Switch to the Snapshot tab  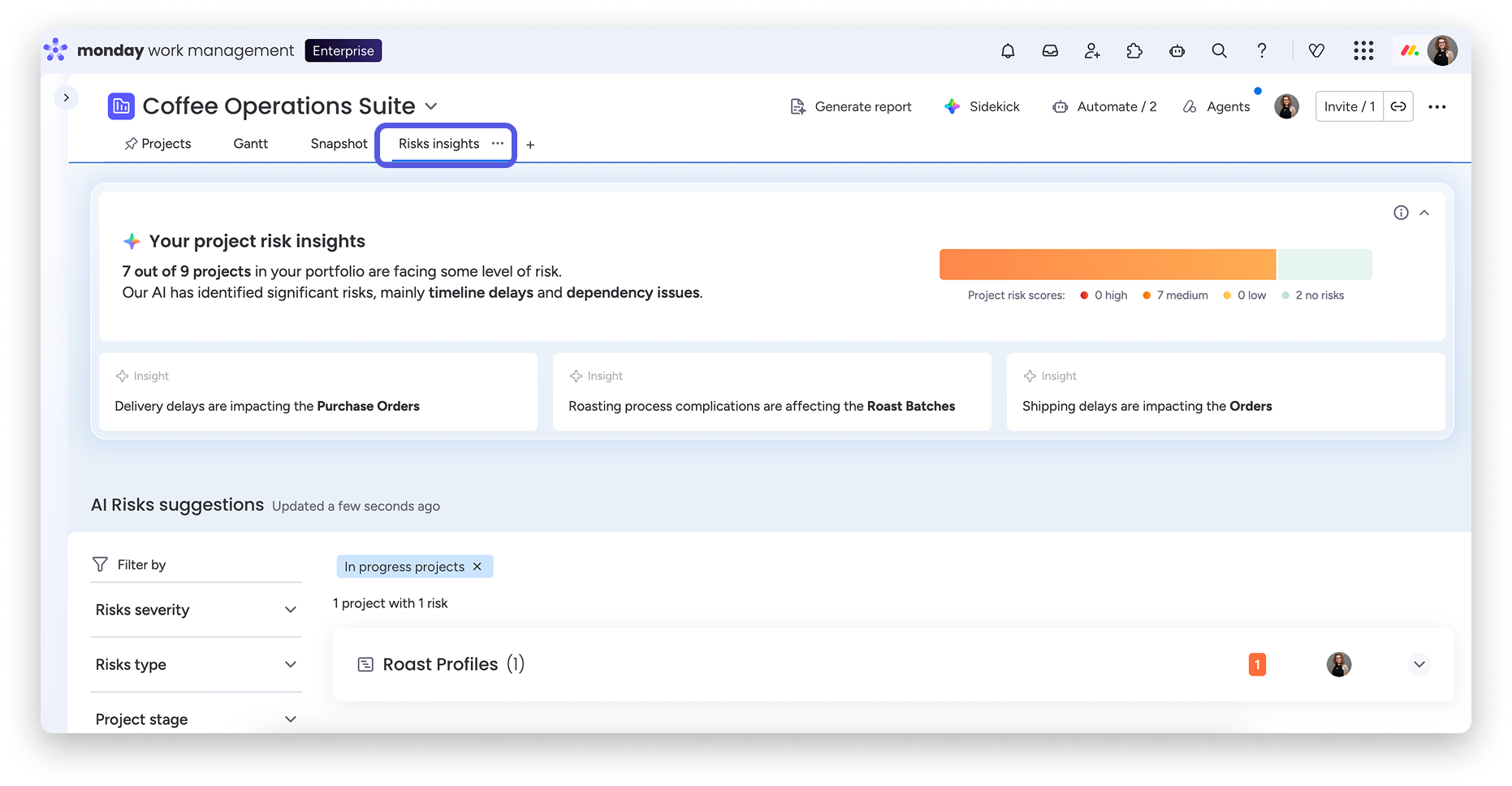tap(339, 144)
